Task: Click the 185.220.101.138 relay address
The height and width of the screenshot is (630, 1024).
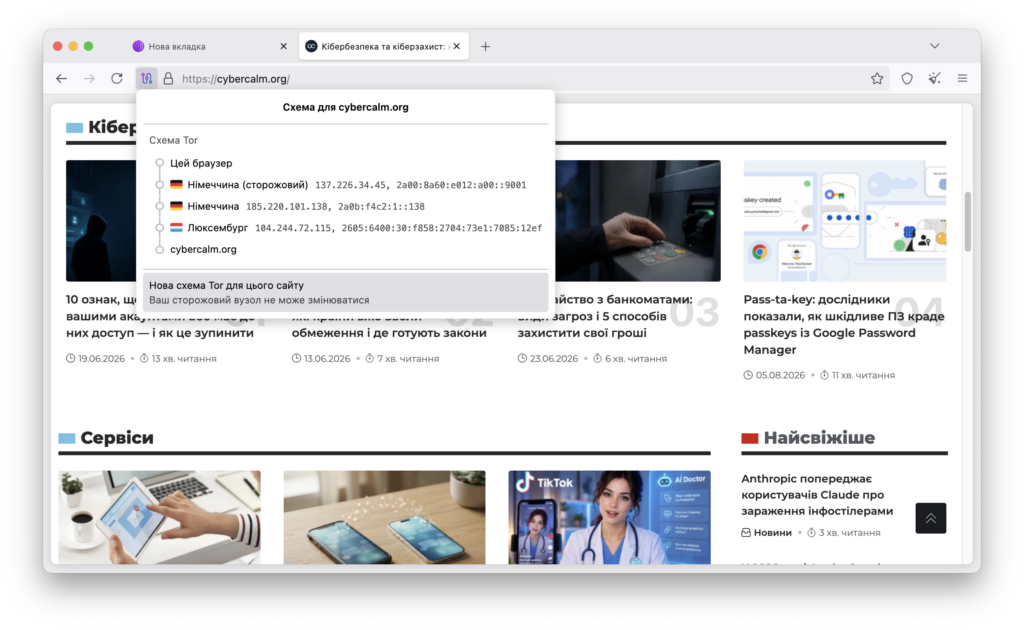Action: pyautogui.click(x=287, y=206)
